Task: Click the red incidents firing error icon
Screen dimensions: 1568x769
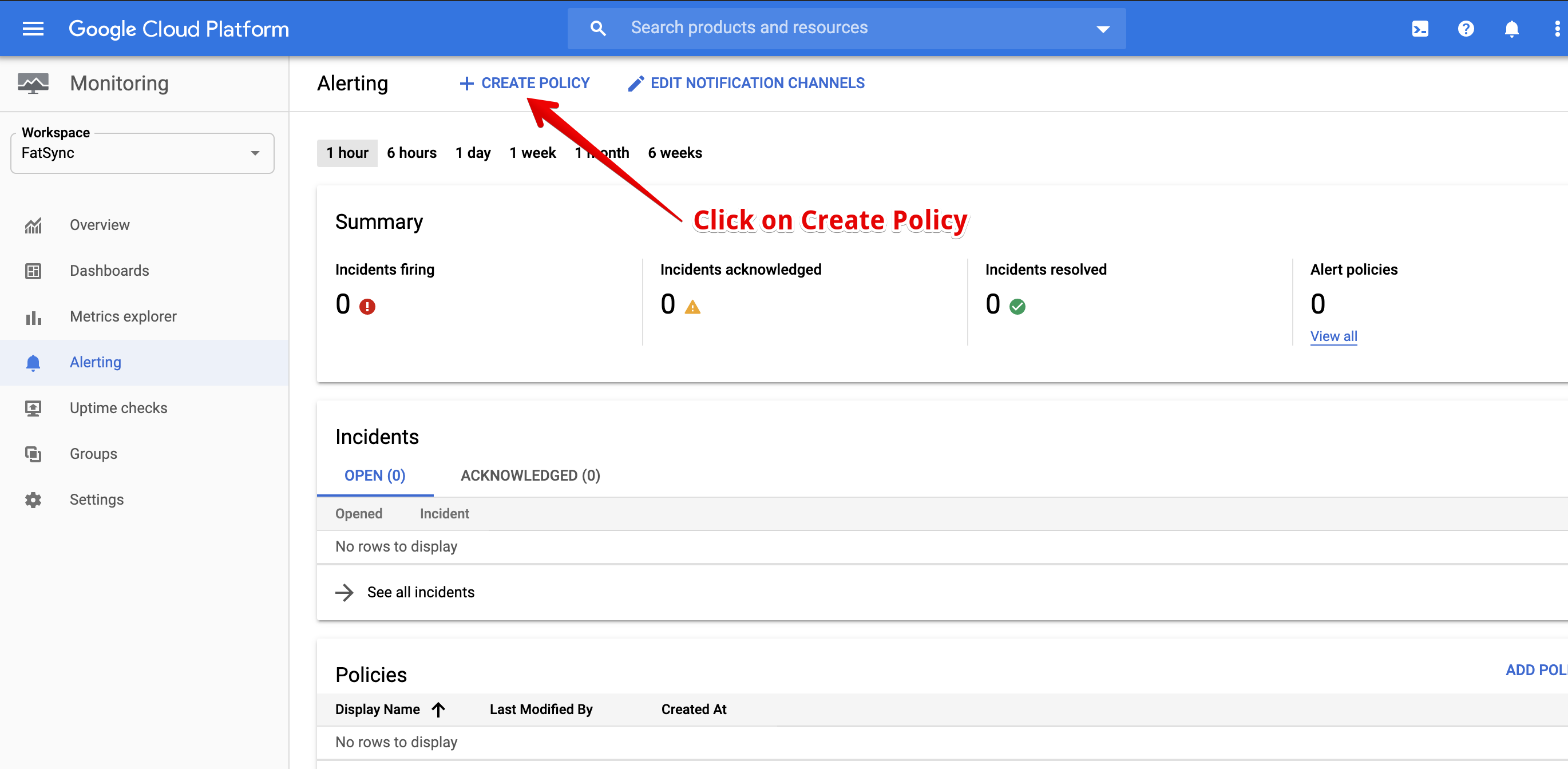Action: 367,306
